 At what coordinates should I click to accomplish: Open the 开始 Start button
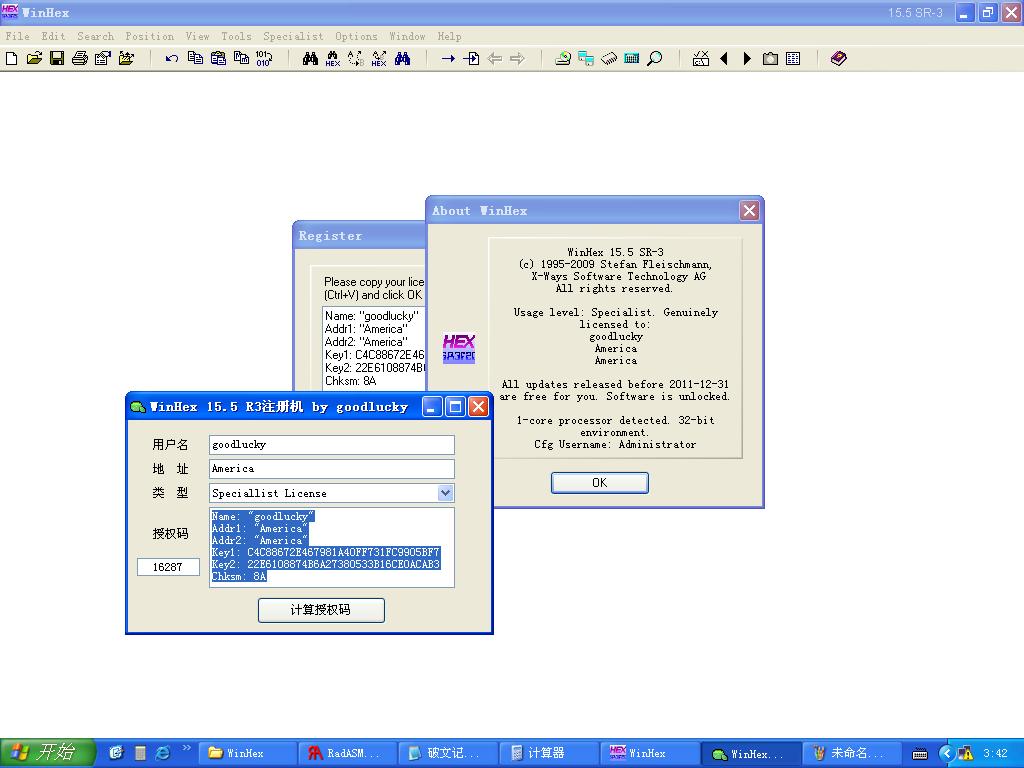pyautogui.click(x=48, y=753)
